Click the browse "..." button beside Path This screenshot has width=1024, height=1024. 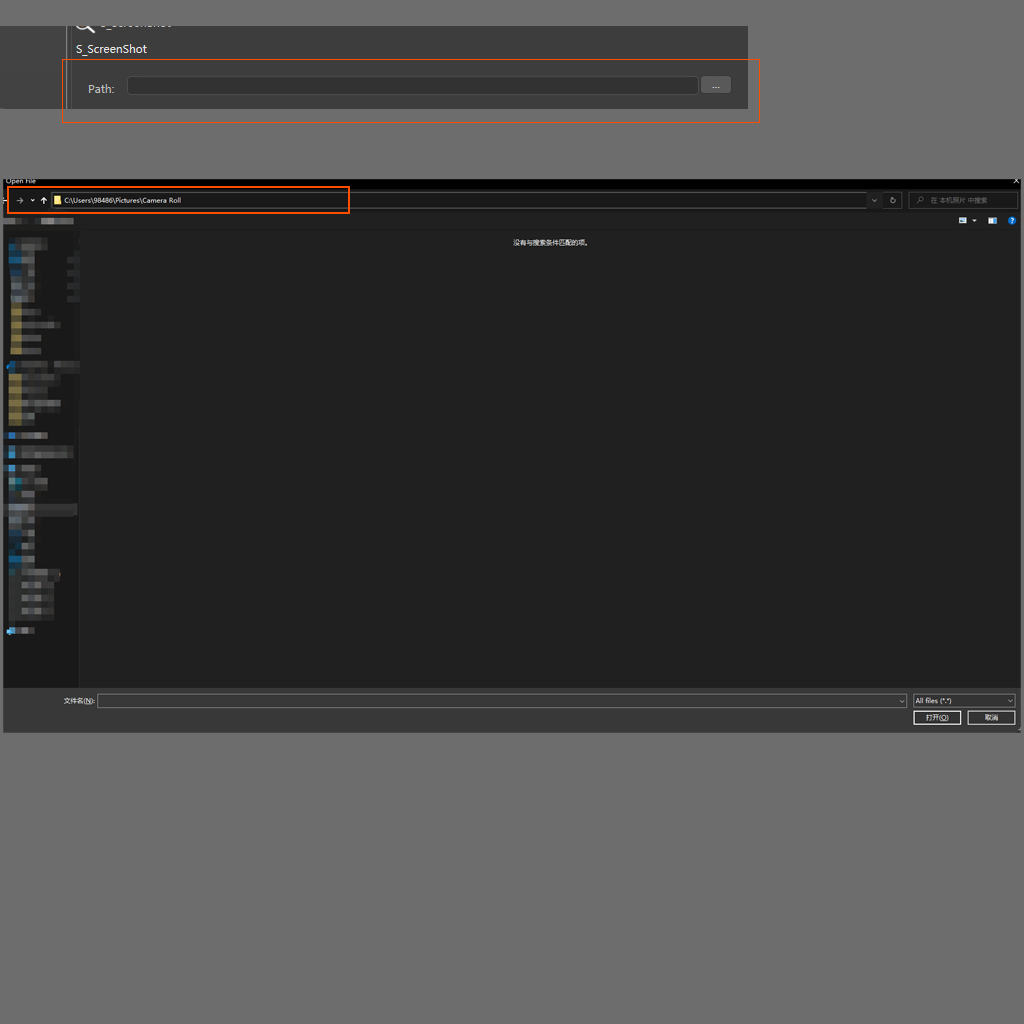[715, 86]
